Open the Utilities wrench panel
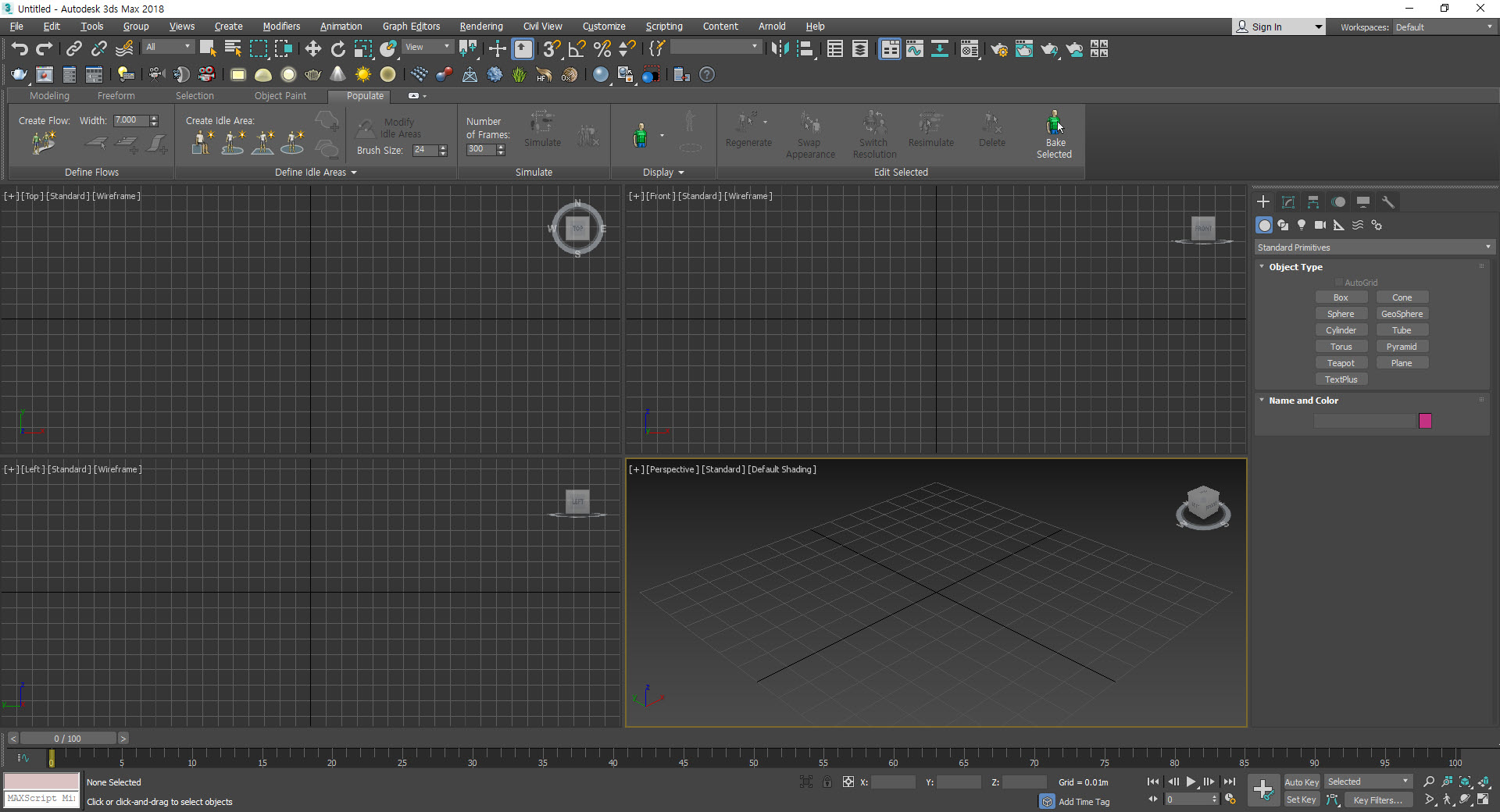 (x=1388, y=201)
